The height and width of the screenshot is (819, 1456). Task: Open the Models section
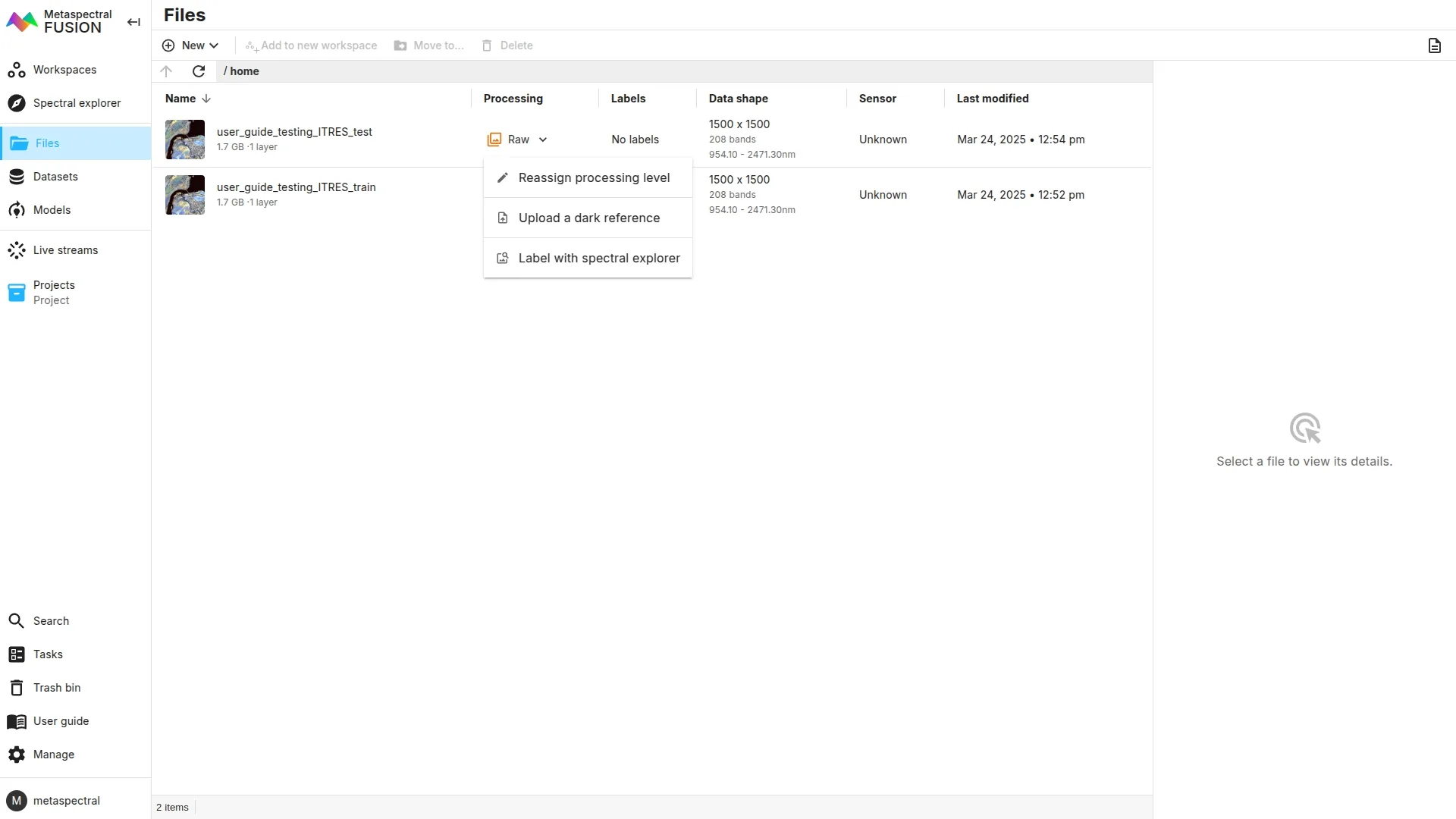pyautogui.click(x=52, y=210)
